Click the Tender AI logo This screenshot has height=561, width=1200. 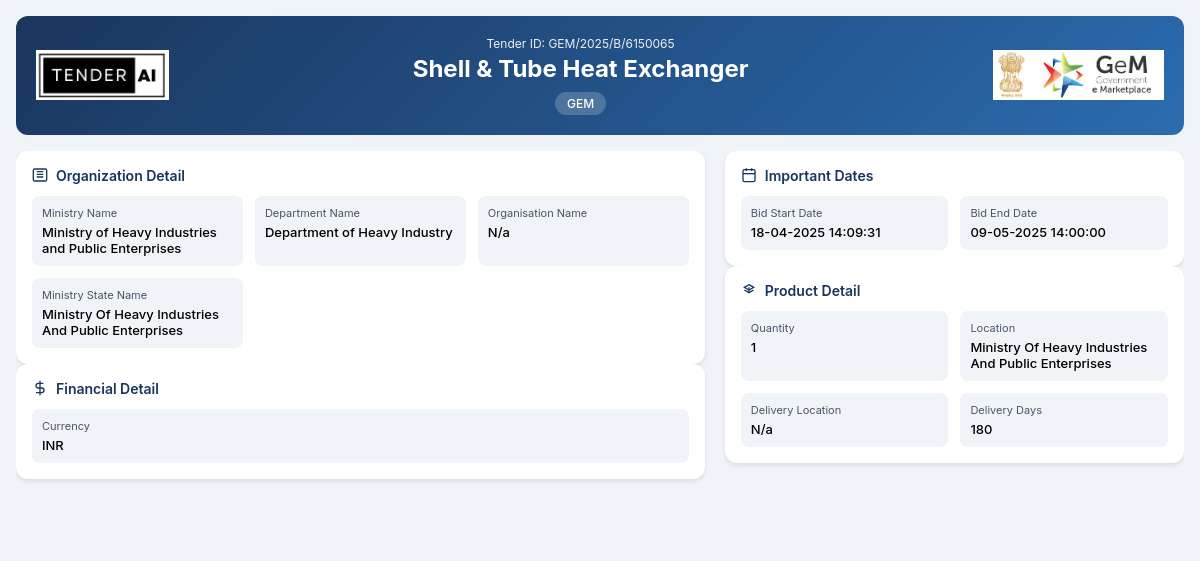[102, 75]
